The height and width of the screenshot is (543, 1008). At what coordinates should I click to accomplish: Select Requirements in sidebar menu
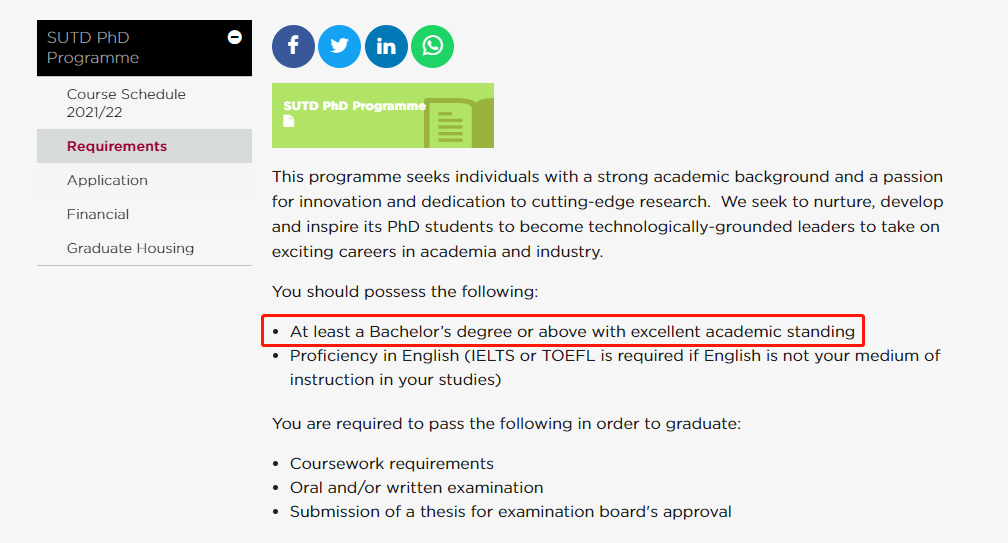coord(144,146)
